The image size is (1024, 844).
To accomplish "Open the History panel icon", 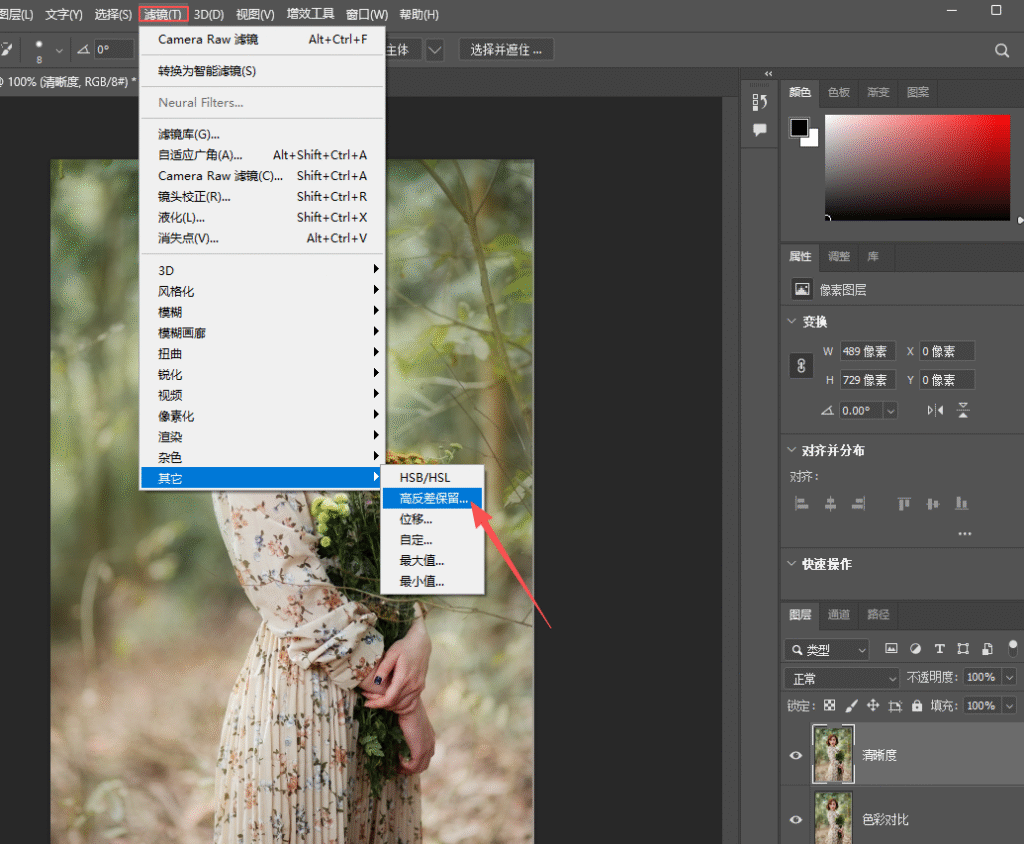I will (759, 102).
